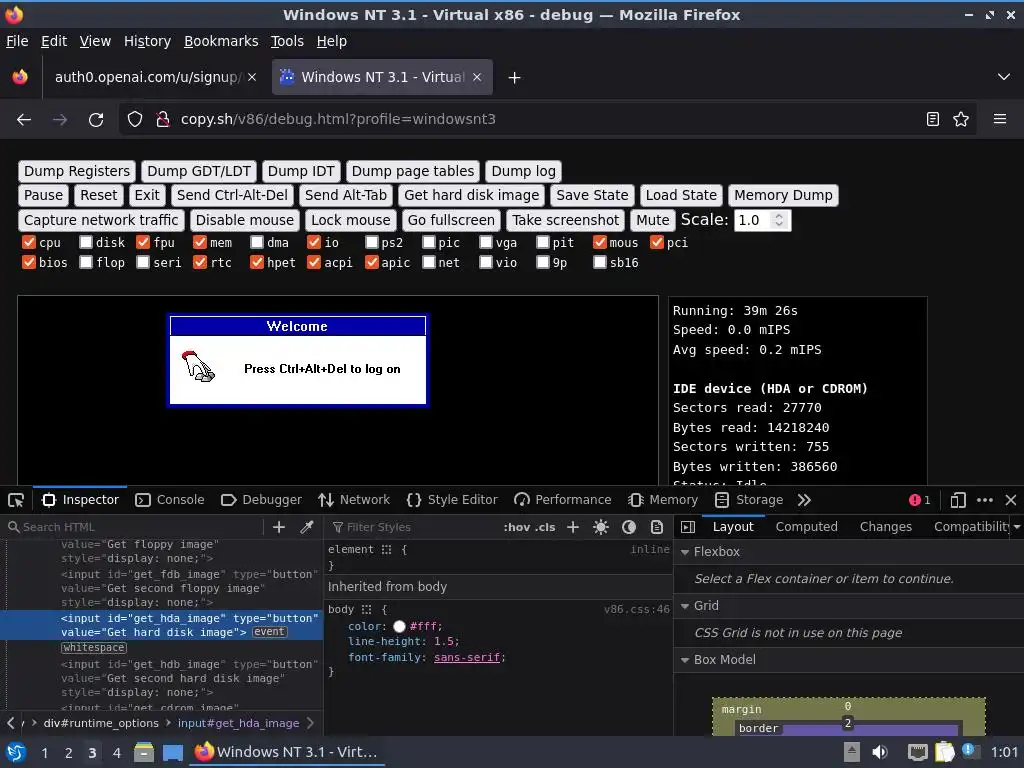Open the start menu icon in taskbar

(x=16, y=752)
